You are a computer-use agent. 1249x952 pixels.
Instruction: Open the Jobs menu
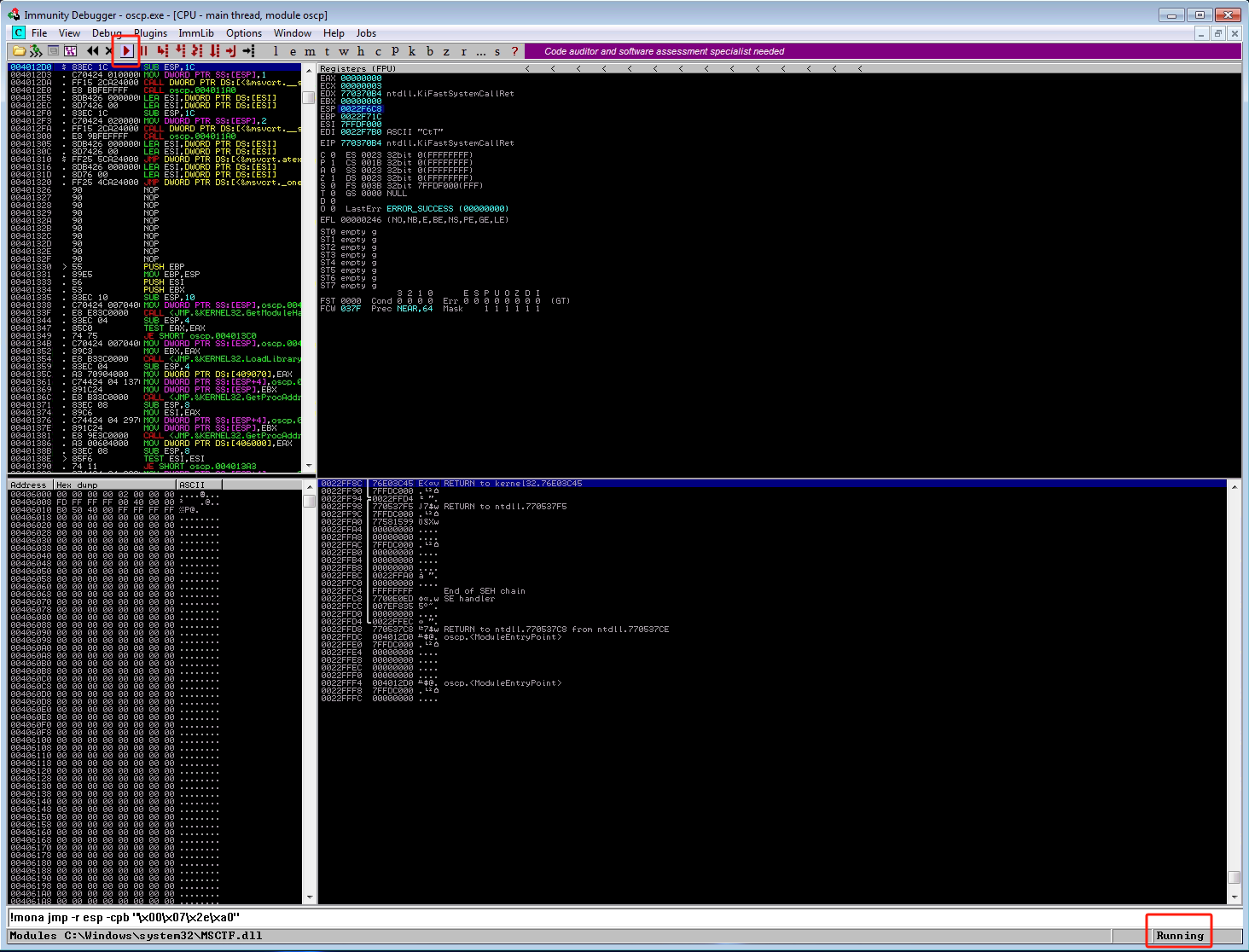click(366, 33)
